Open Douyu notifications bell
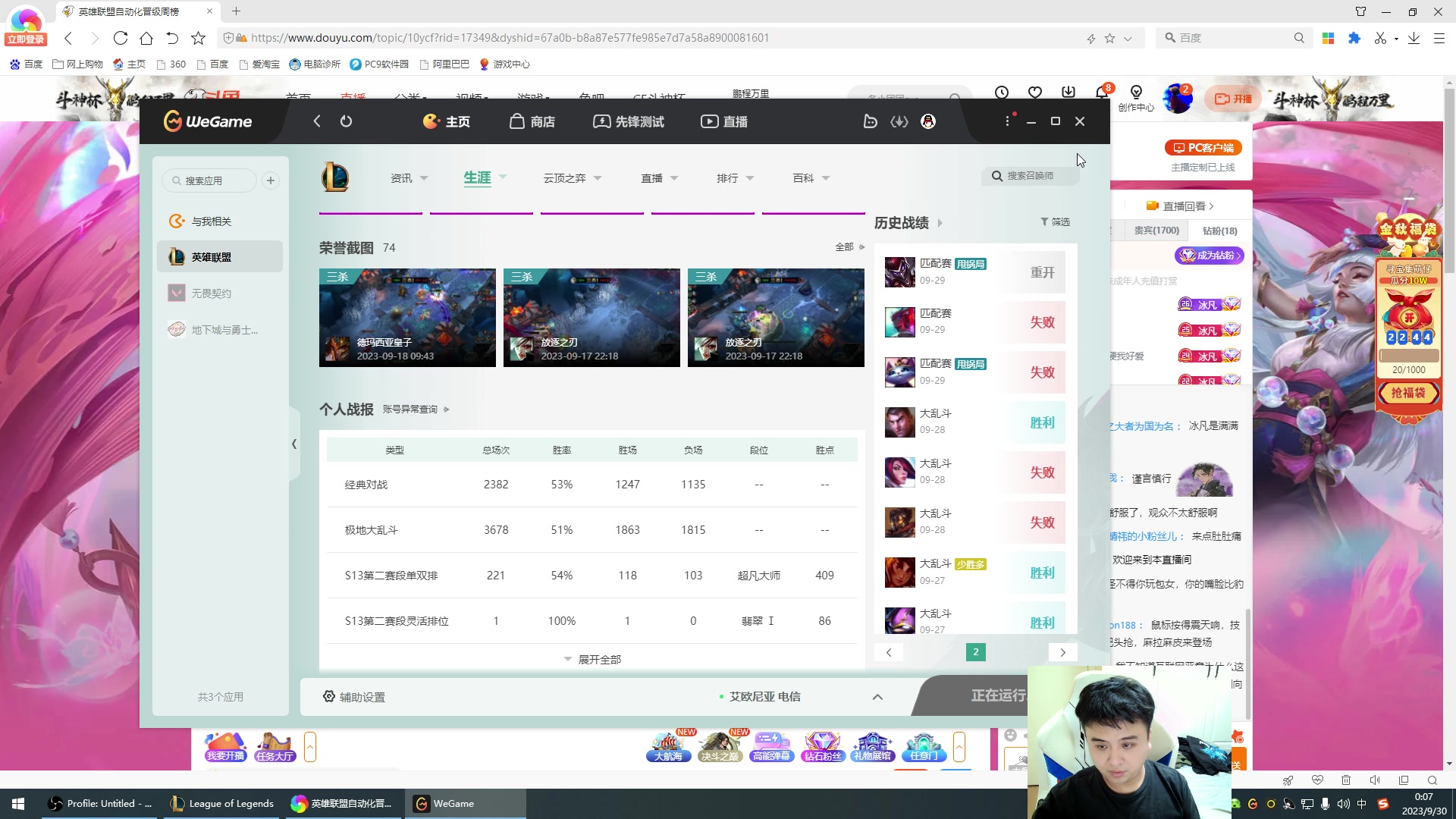 (1103, 93)
